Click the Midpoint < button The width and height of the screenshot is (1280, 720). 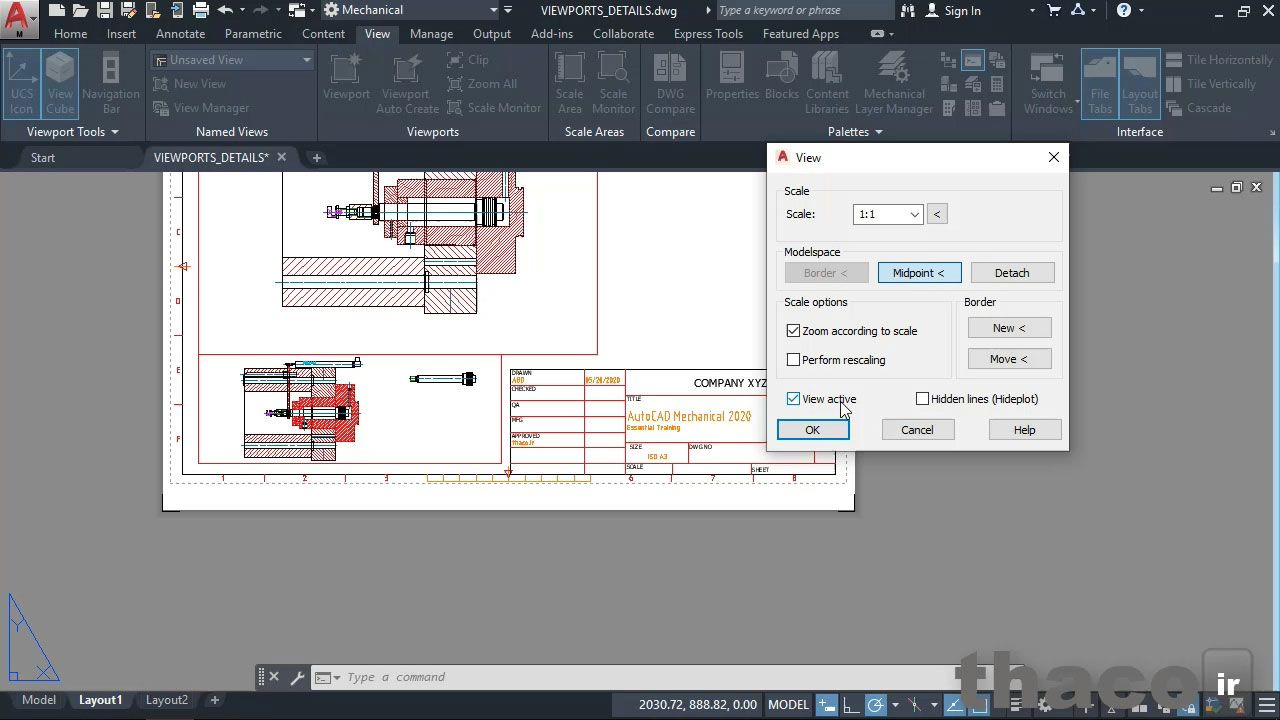point(919,273)
